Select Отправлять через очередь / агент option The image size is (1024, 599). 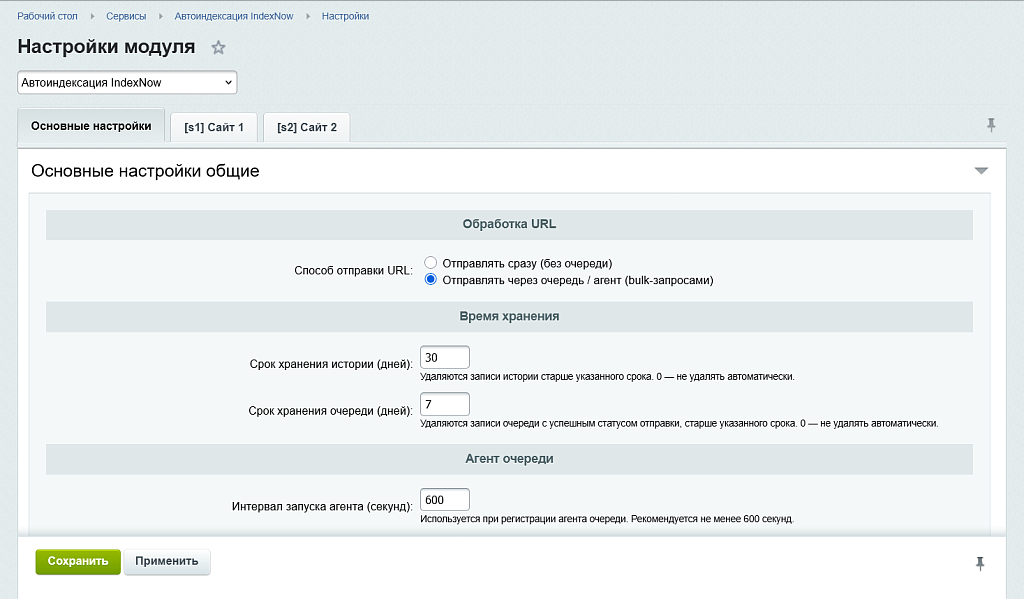(431, 280)
